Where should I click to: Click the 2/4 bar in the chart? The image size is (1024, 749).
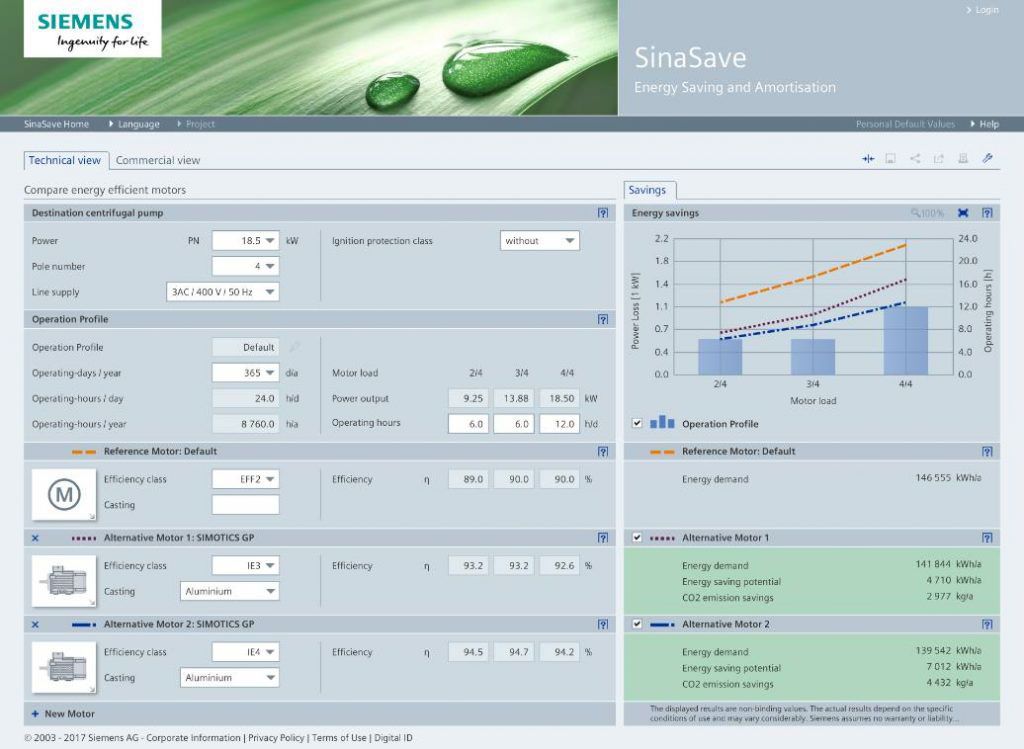(720, 357)
